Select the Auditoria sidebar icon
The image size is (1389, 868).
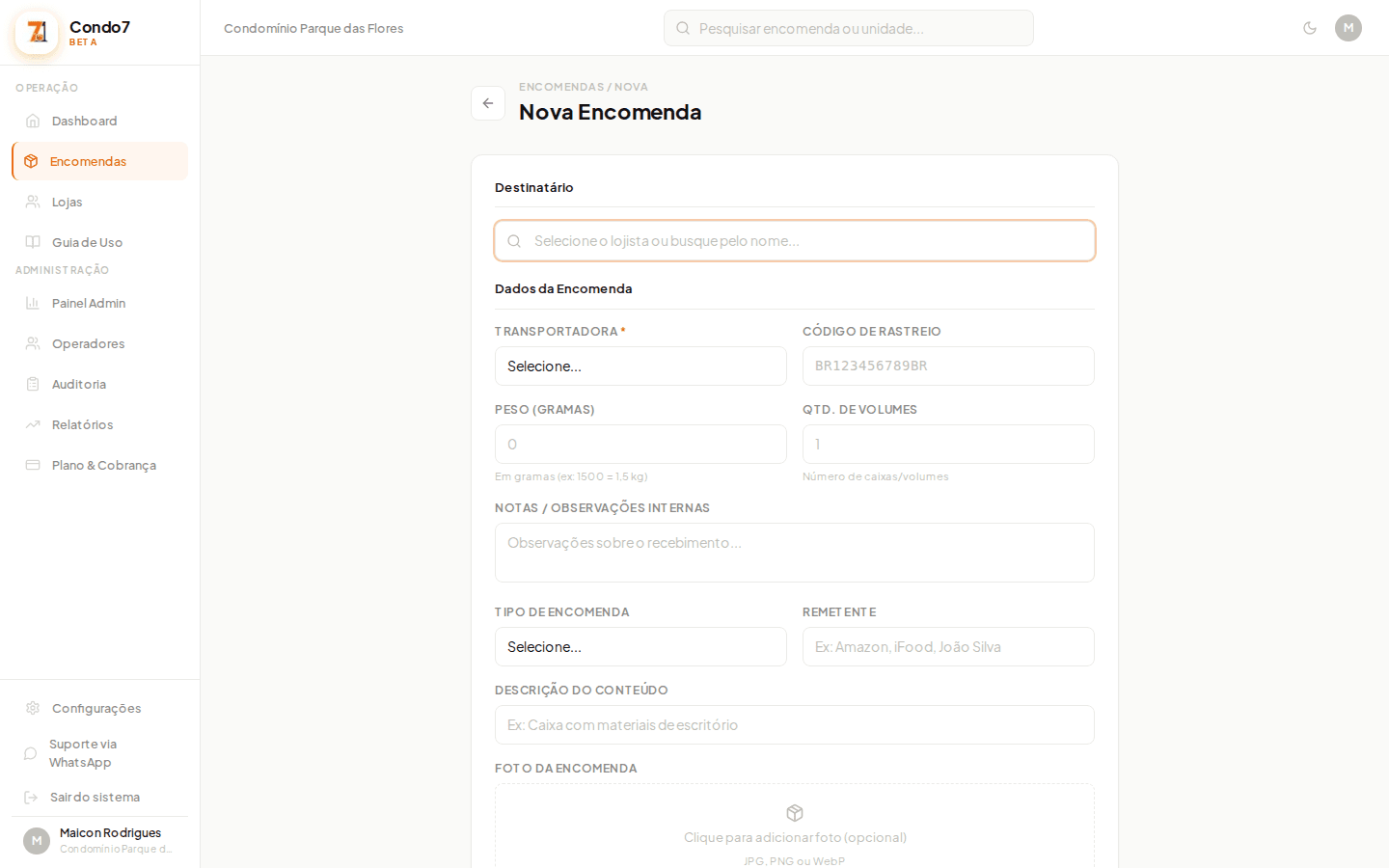(32, 384)
